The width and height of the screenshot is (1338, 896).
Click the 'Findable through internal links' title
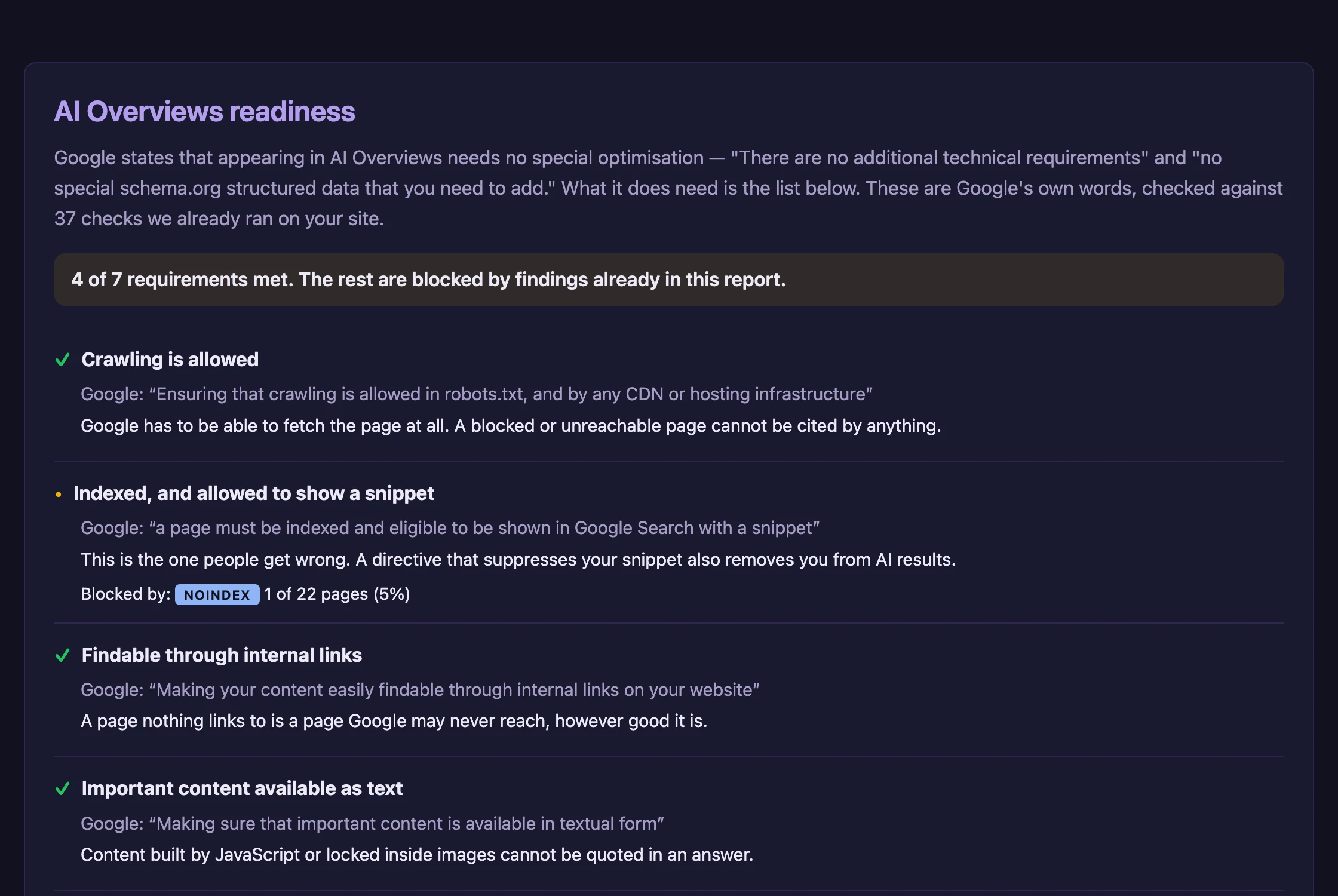(222, 655)
